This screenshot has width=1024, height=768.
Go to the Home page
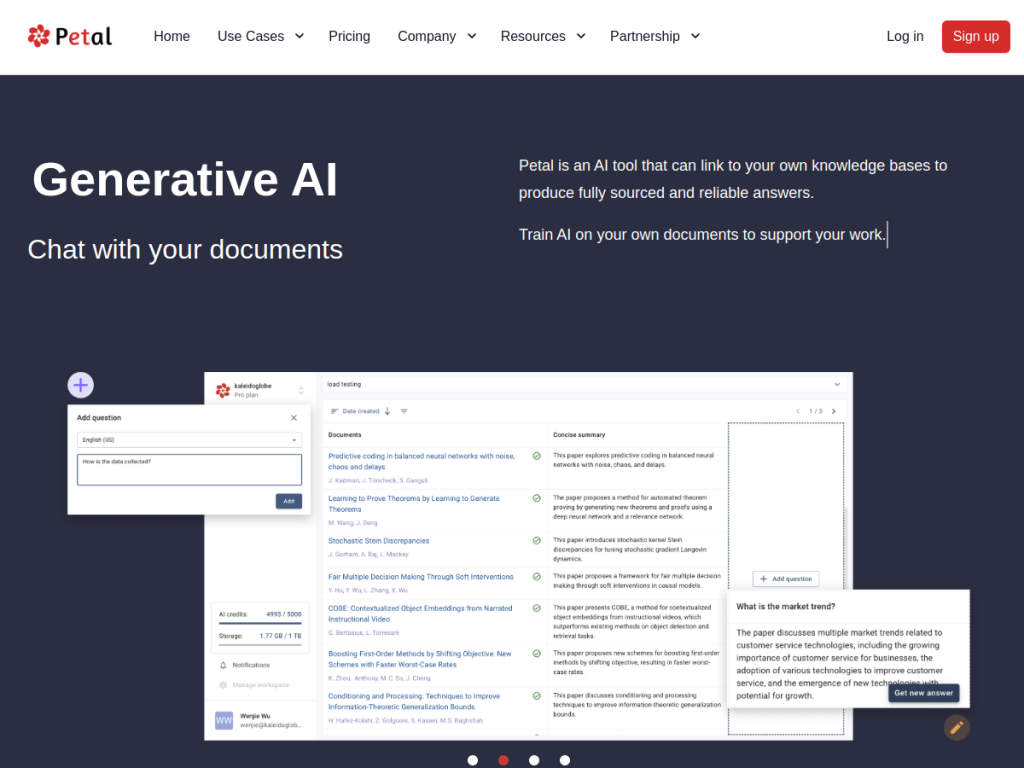pyautogui.click(x=172, y=37)
